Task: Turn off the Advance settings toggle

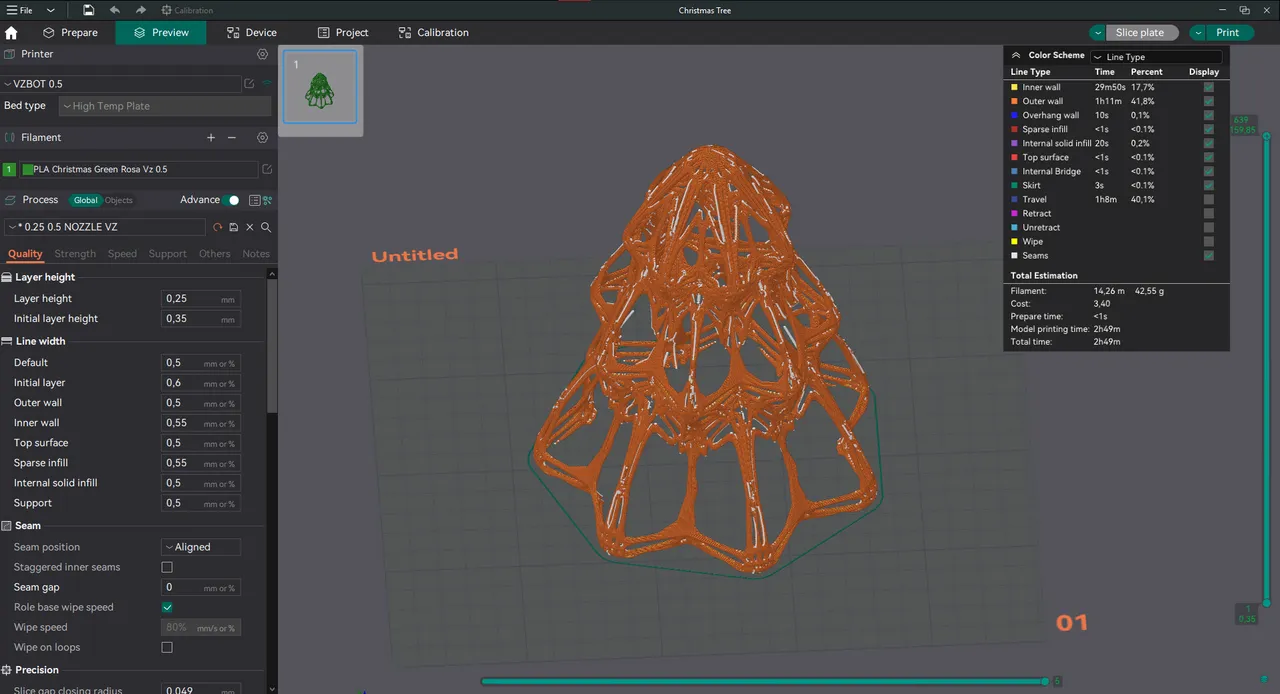Action: (229, 200)
